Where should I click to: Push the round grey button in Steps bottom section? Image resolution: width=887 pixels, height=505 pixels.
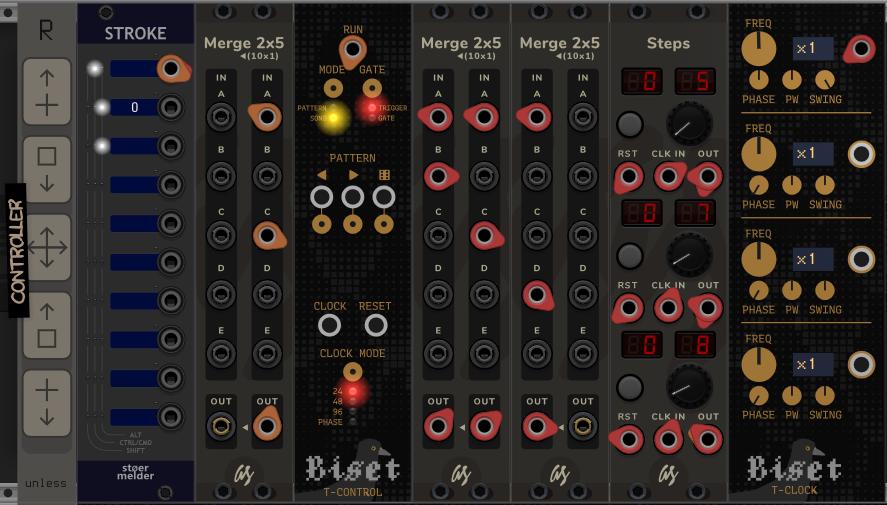pos(629,388)
